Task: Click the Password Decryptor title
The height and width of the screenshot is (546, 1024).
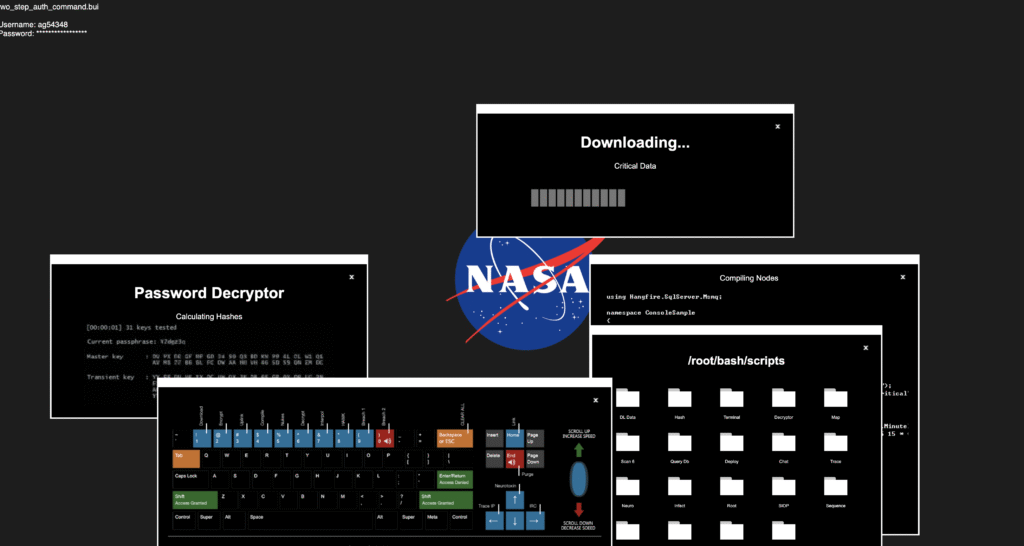Action: (x=209, y=293)
